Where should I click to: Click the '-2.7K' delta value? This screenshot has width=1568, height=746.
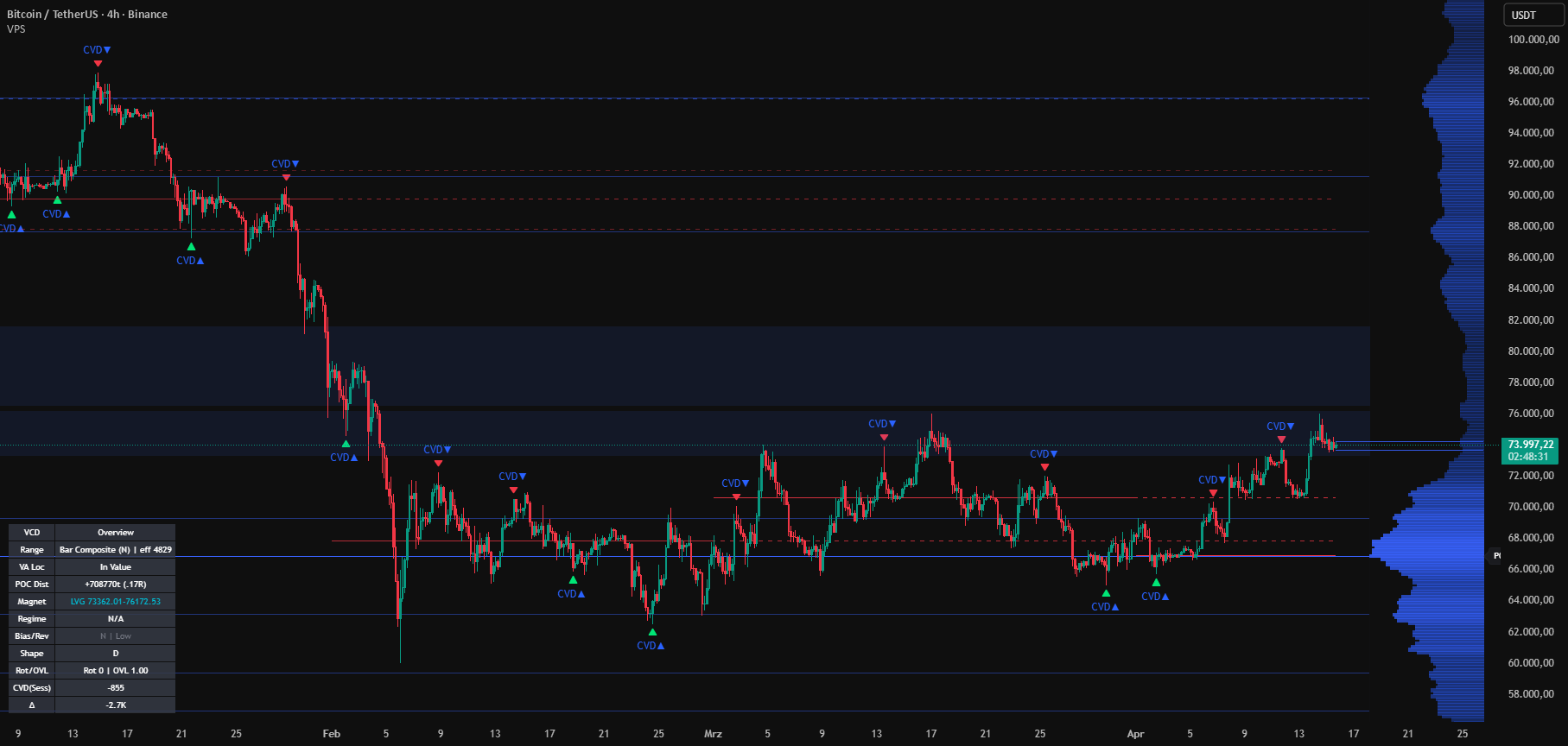[116, 705]
